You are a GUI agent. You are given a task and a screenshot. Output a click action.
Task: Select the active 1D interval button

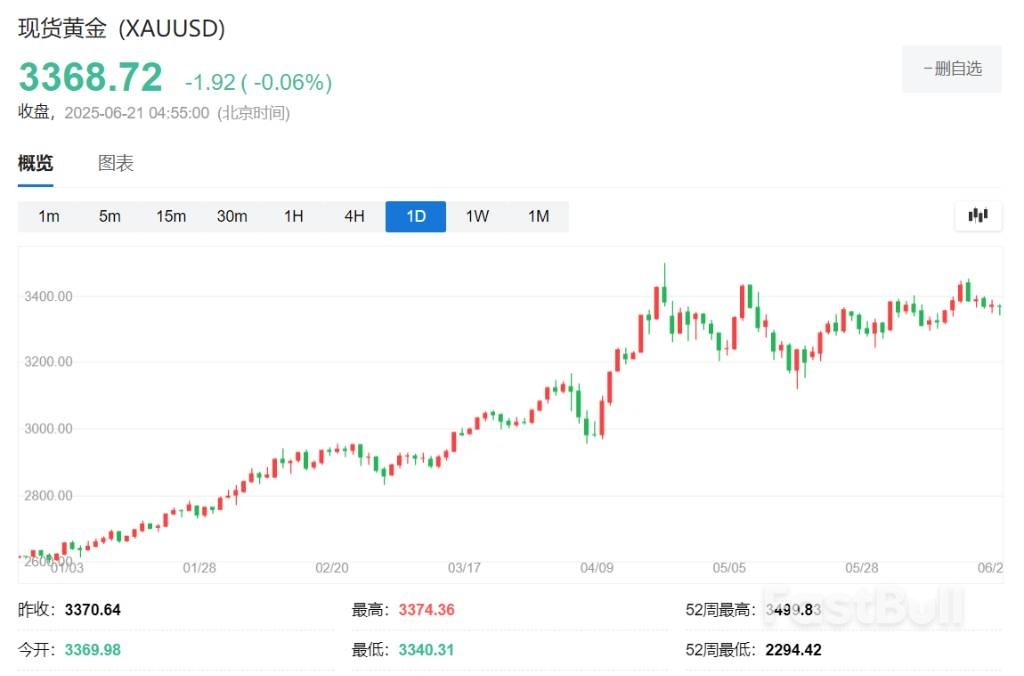click(416, 216)
